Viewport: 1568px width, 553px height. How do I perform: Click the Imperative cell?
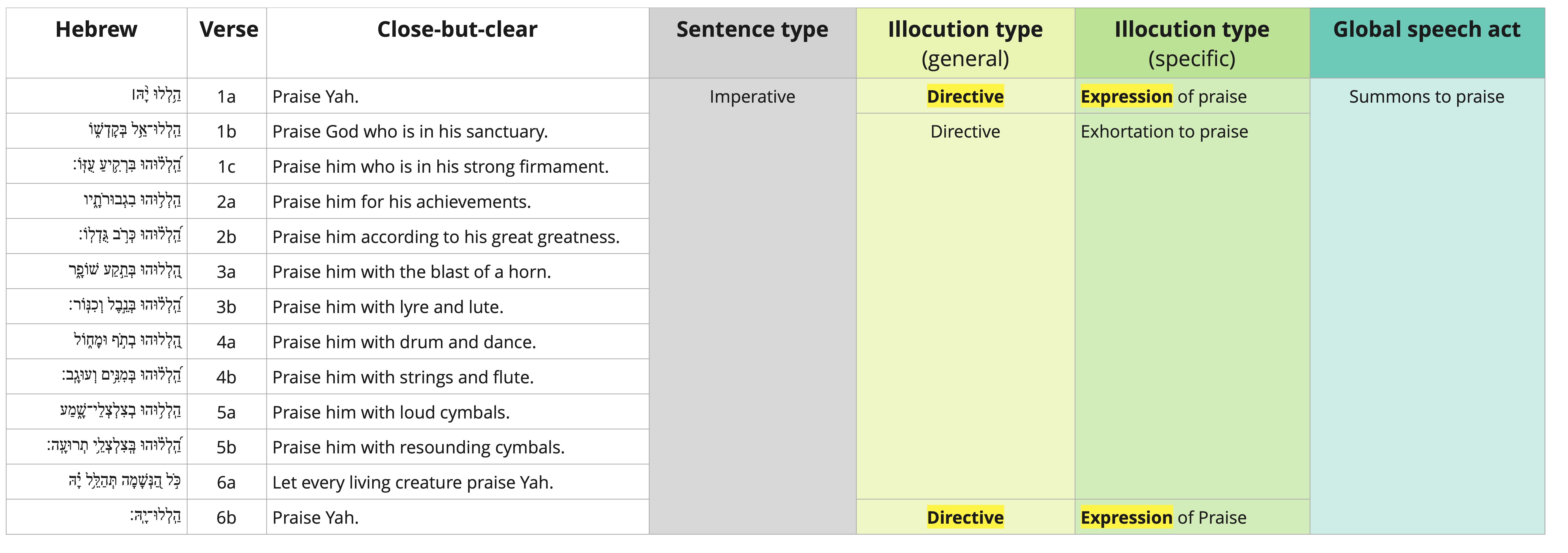click(x=752, y=97)
